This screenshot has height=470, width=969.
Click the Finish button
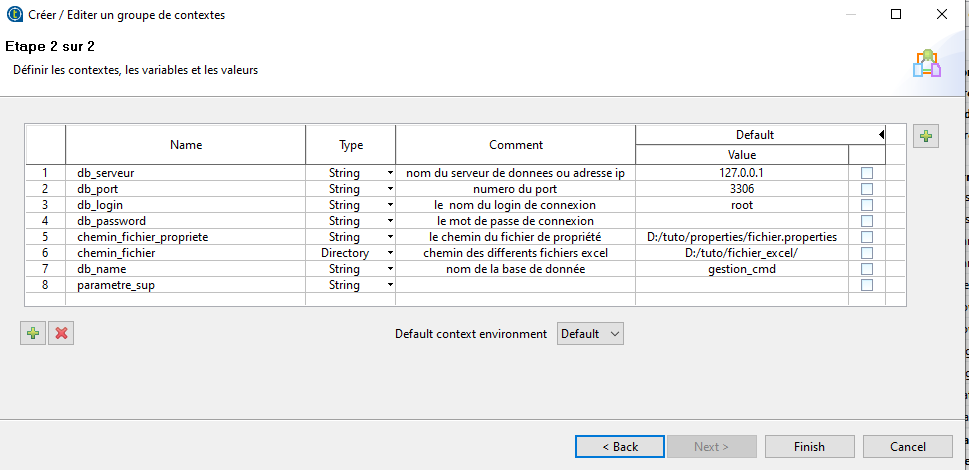tap(810, 447)
